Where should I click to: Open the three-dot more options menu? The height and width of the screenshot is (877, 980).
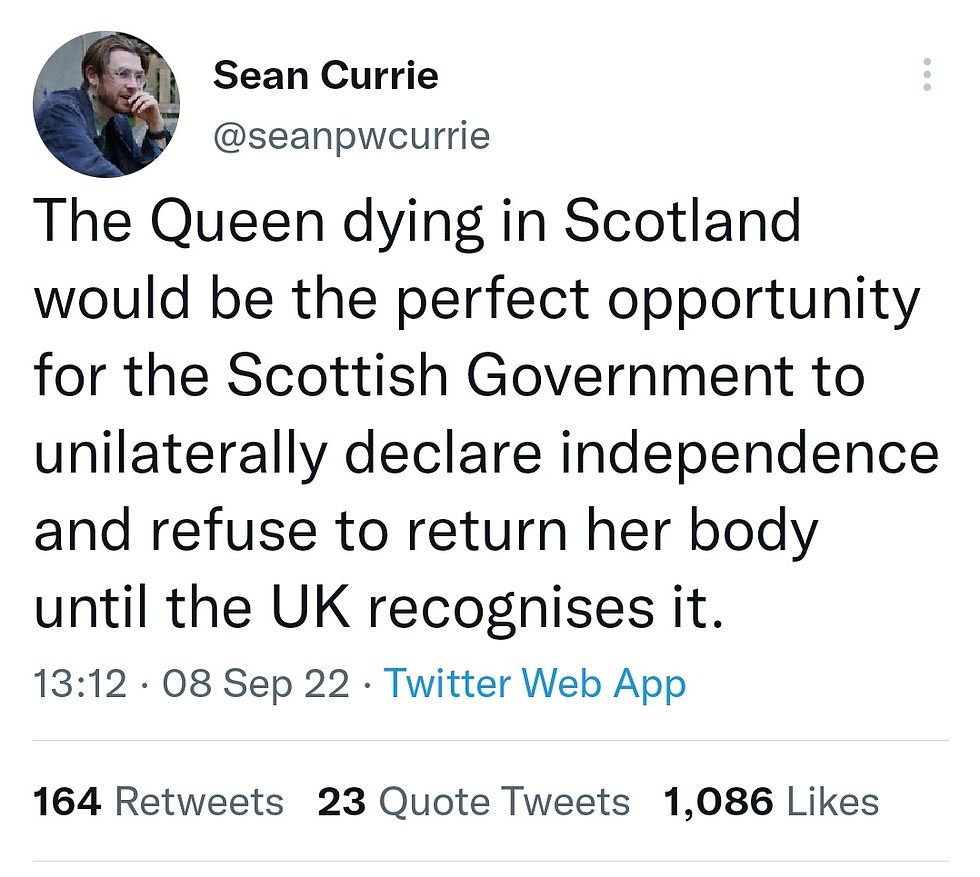click(927, 75)
